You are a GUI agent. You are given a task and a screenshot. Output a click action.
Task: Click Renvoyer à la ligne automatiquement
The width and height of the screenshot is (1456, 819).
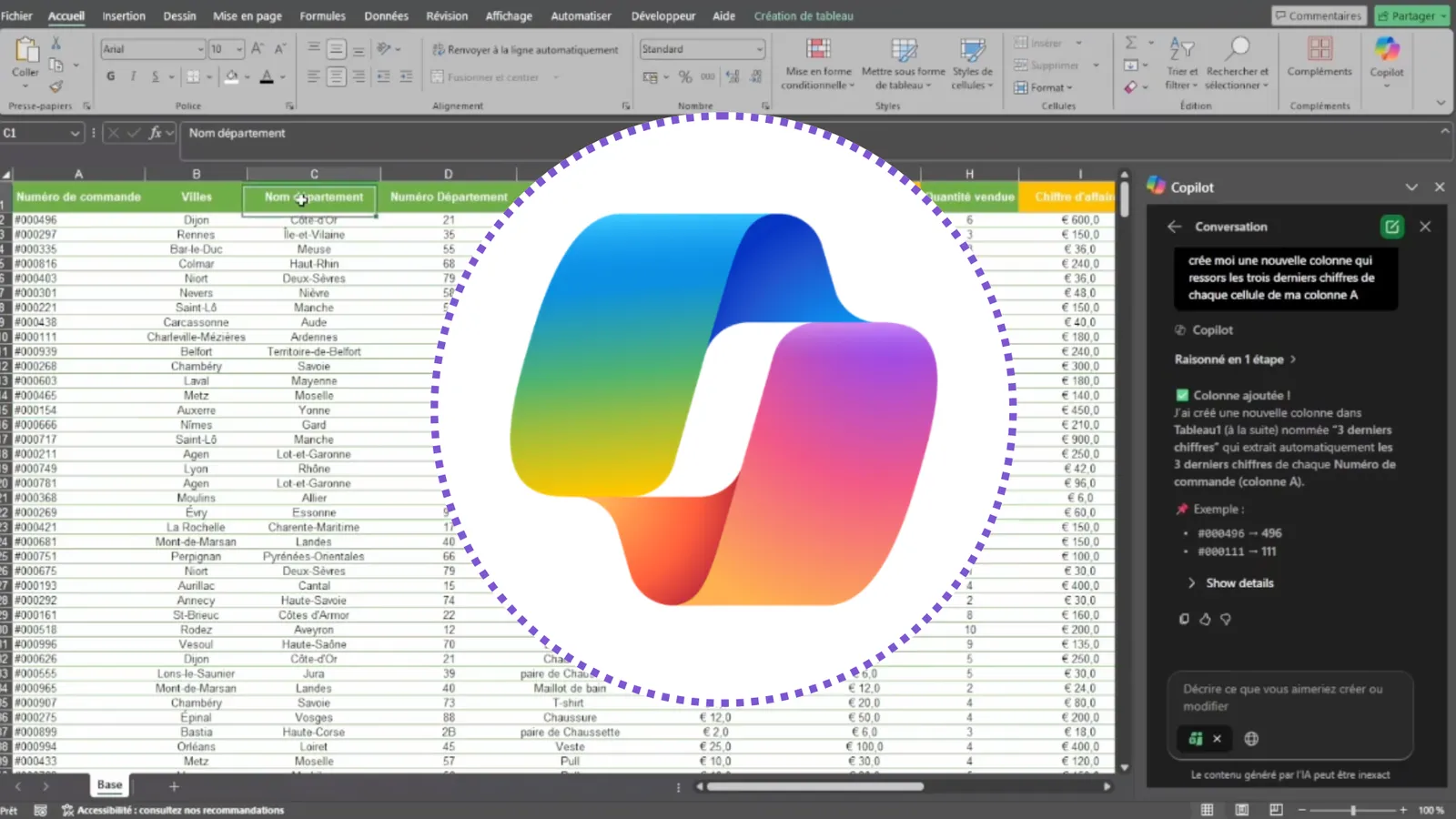(525, 49)
